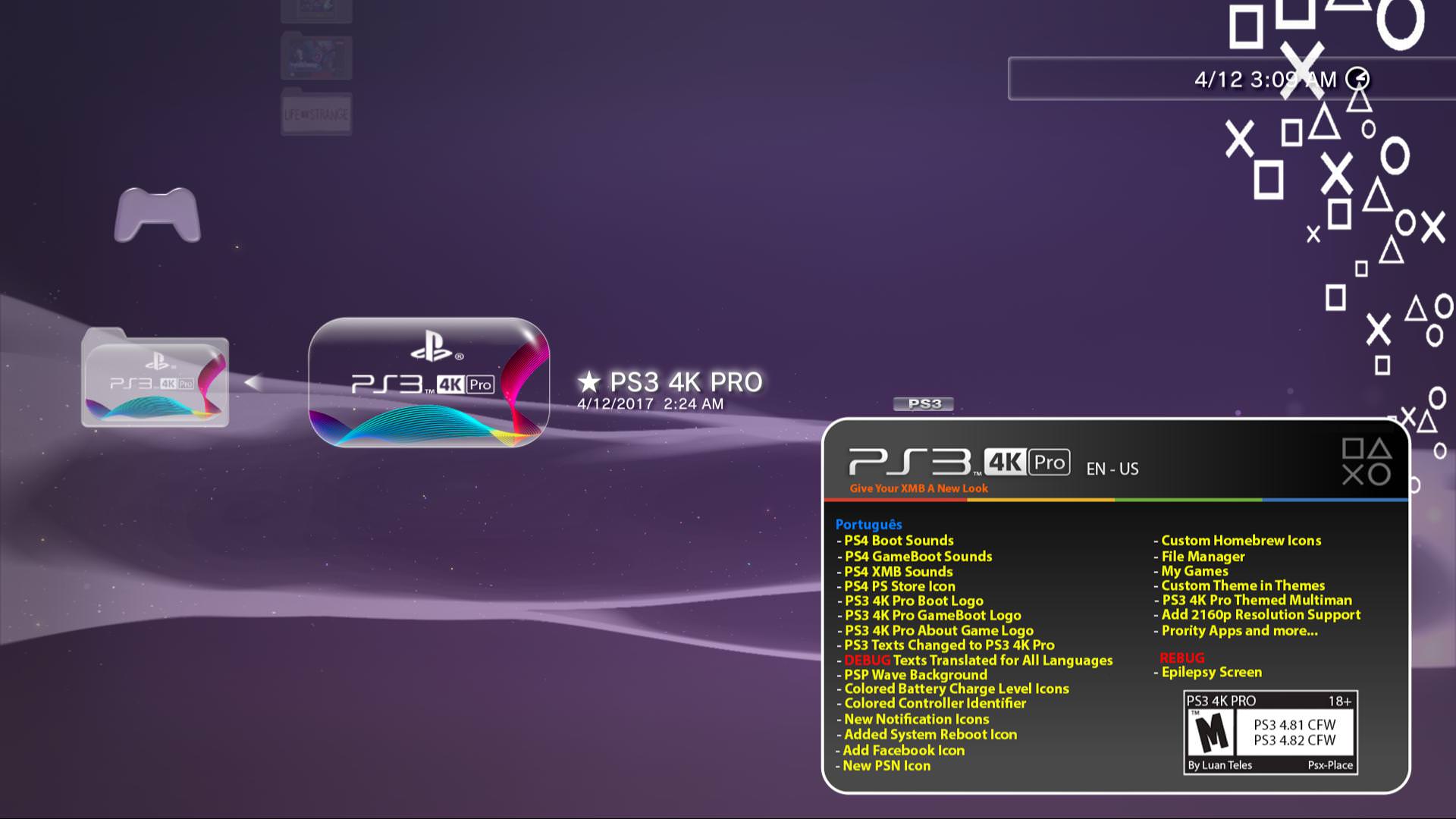
Task: Click the red REBUG label
Action: pyautogui.click(x=1181, y=657)
